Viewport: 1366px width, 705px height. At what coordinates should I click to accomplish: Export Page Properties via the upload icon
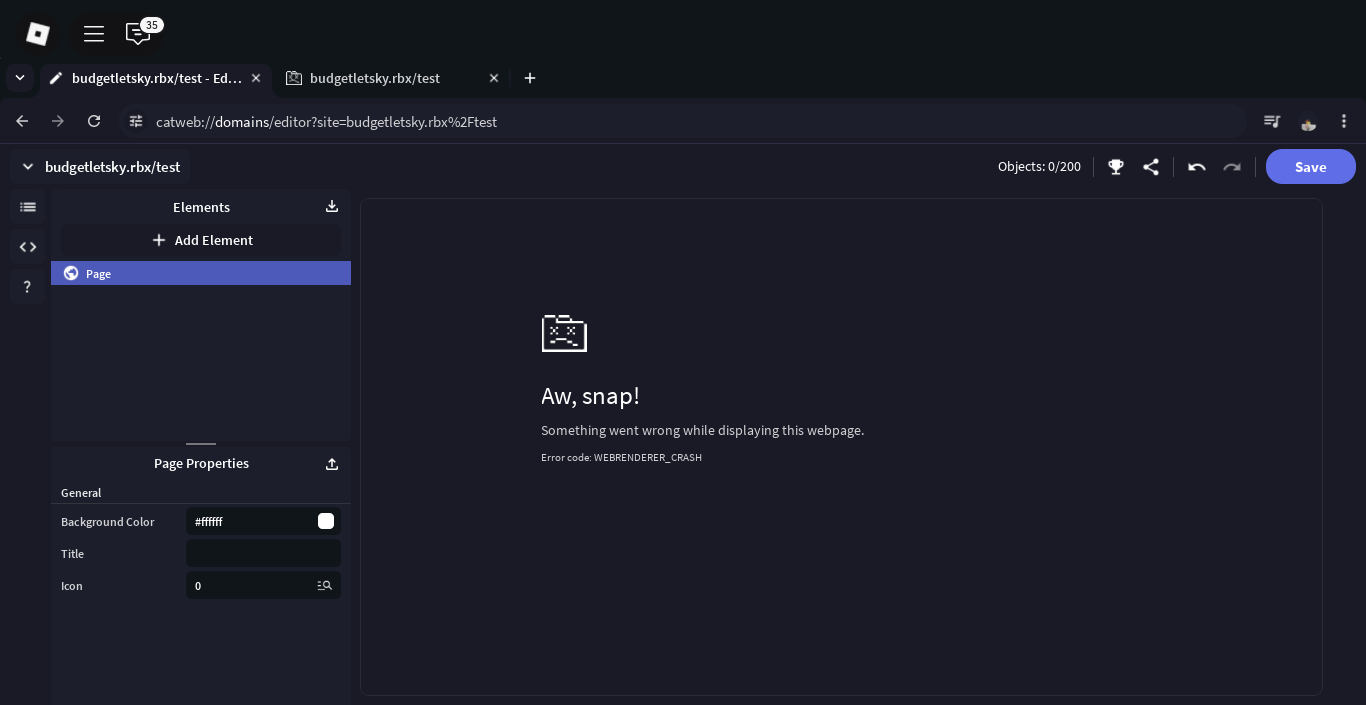click(331, 464)
